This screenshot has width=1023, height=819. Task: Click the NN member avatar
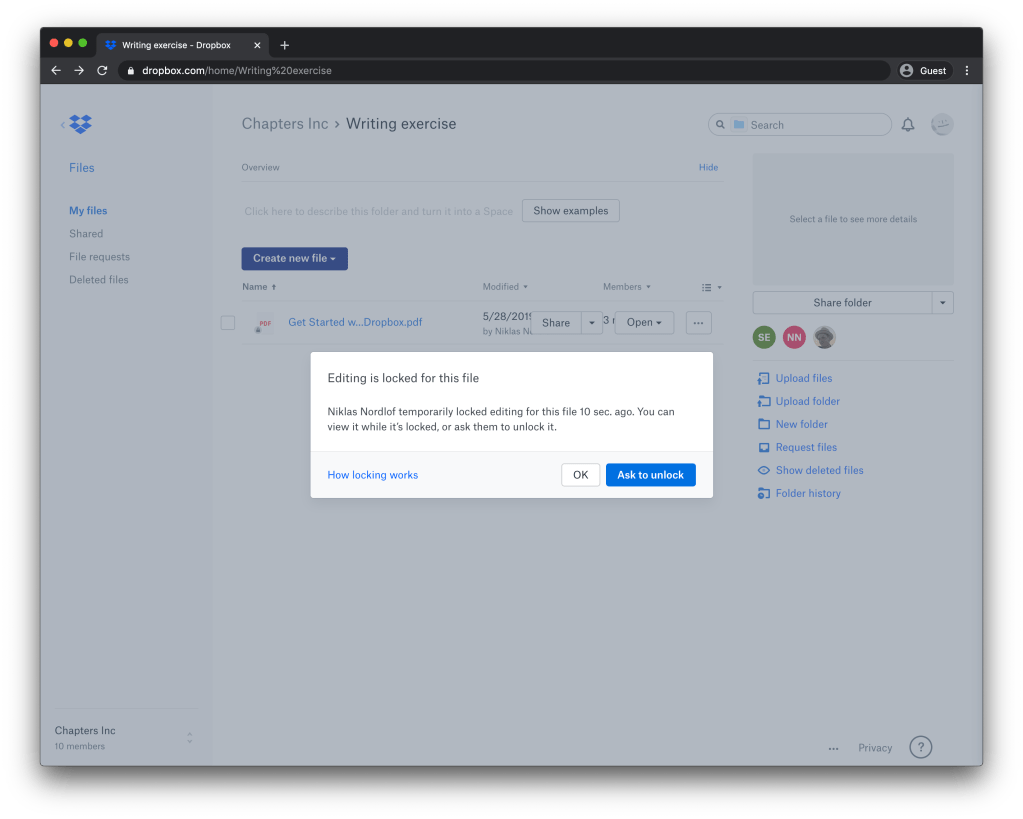tap(794, 338)
